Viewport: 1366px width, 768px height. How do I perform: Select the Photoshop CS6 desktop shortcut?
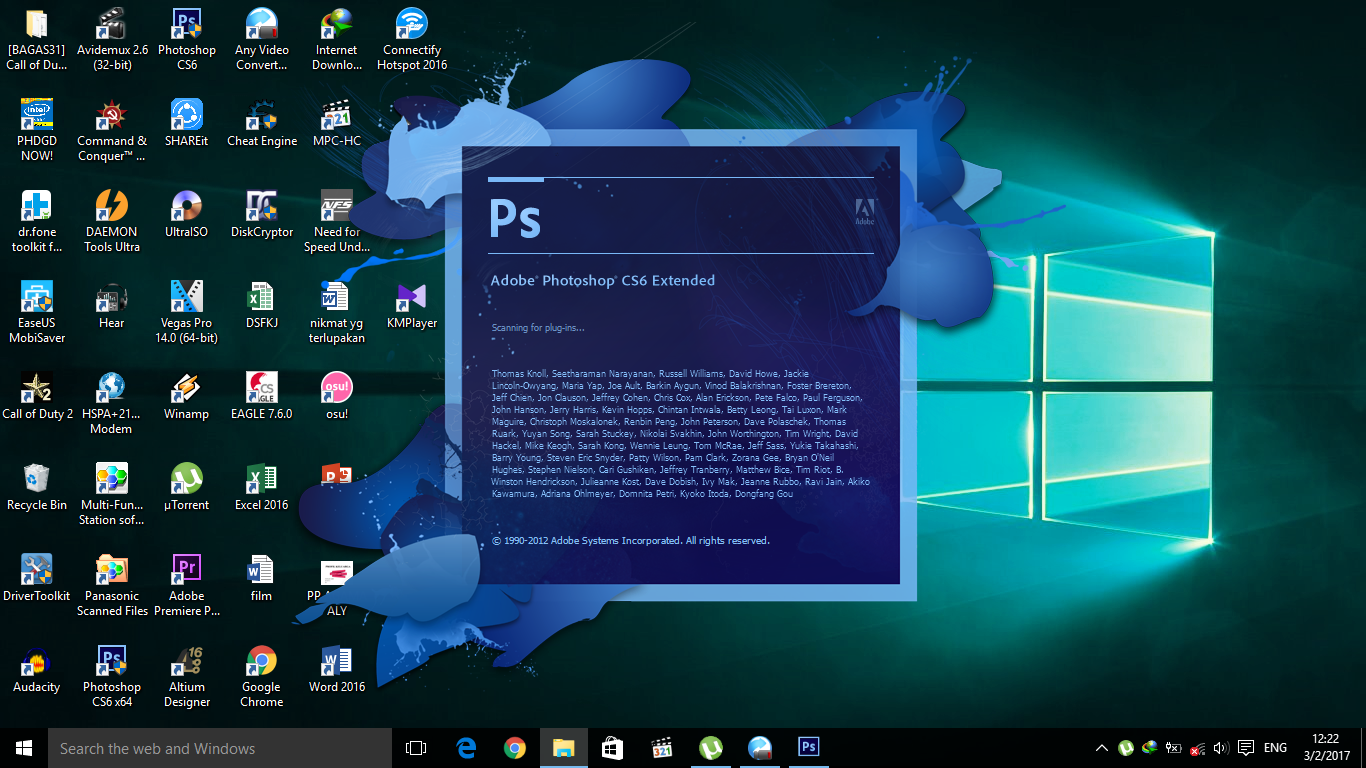(187, 40)
